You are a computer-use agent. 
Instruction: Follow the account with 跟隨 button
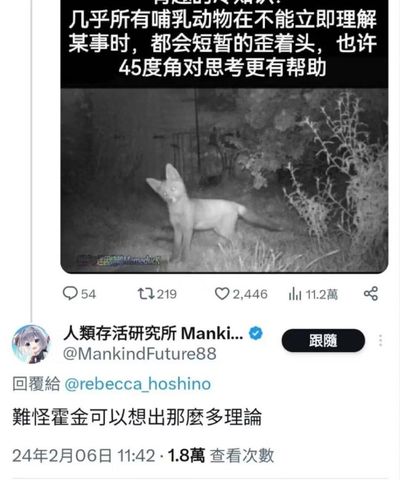pos(323,340)
